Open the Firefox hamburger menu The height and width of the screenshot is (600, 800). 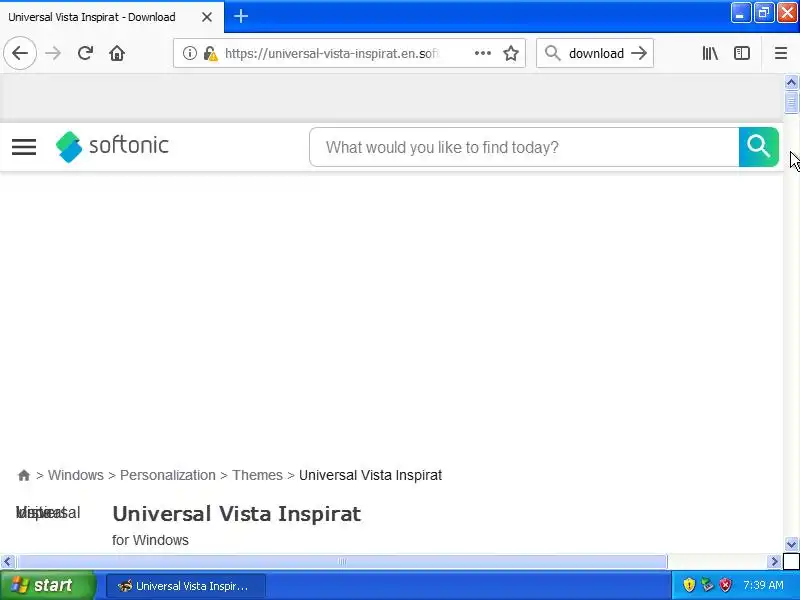coord(781,53)
